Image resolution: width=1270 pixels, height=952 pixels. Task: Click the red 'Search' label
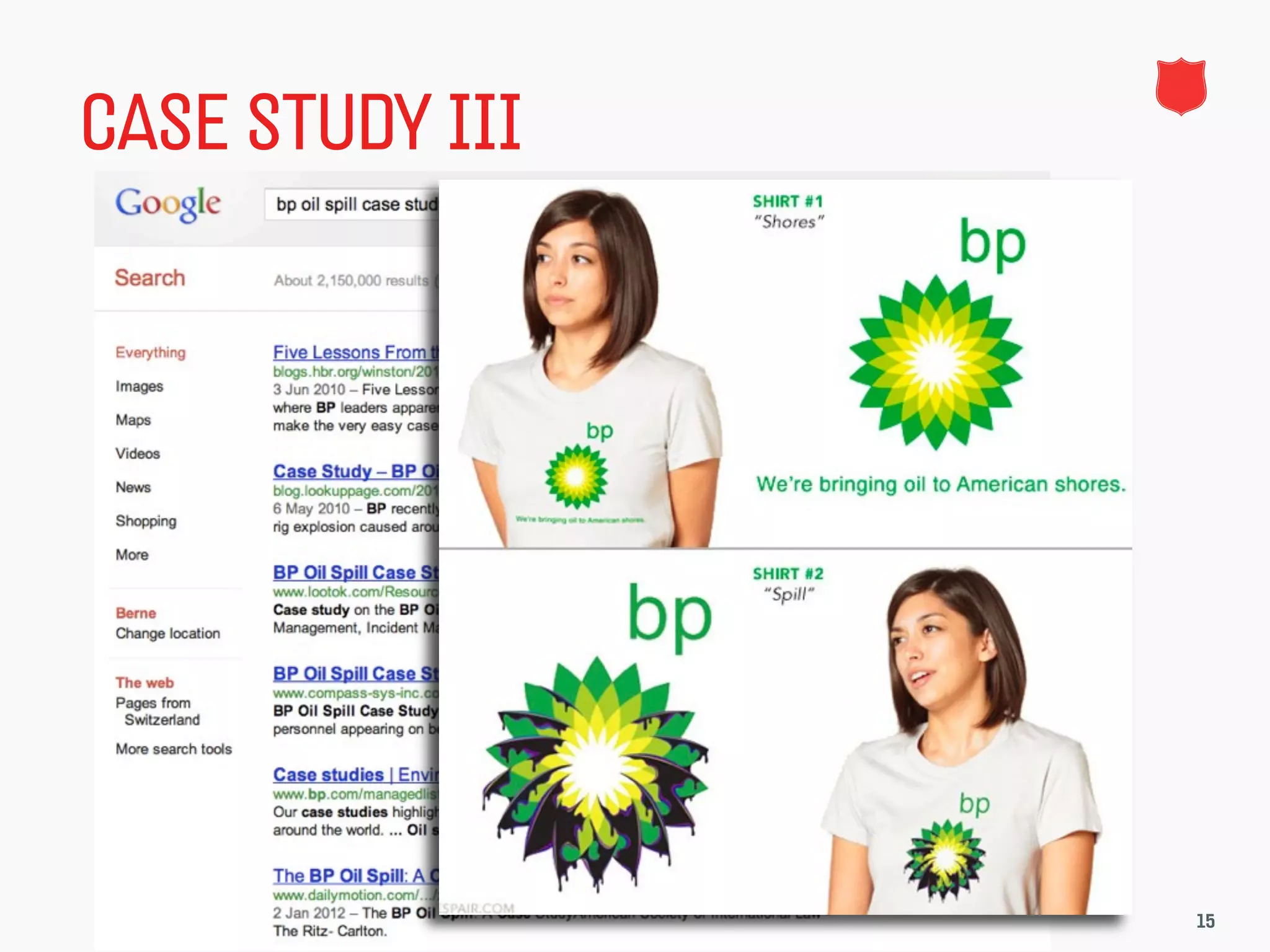point(150,278)
